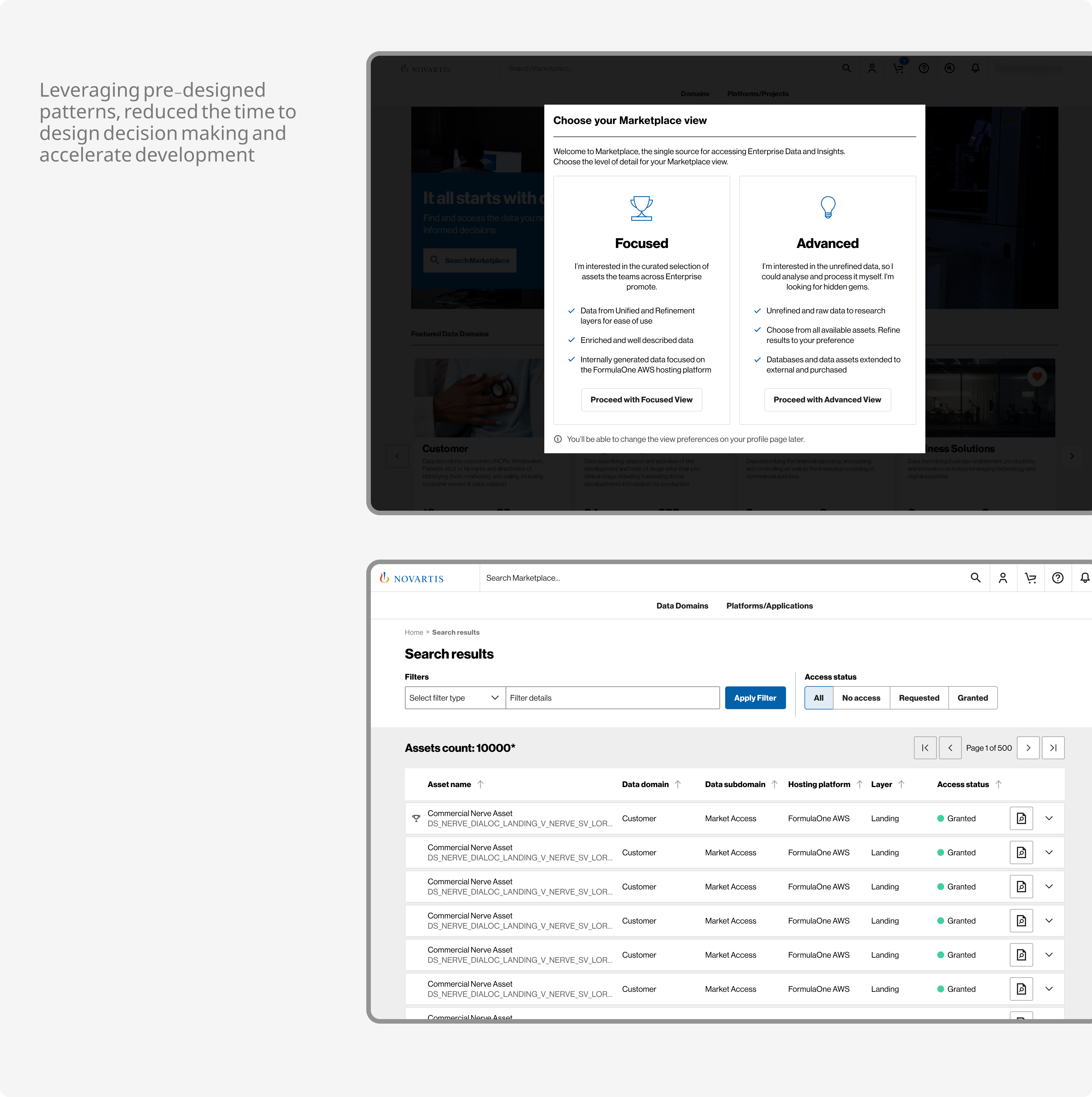Sort by the Access status column arrow

pyautogui.click(x=998, y=784)
